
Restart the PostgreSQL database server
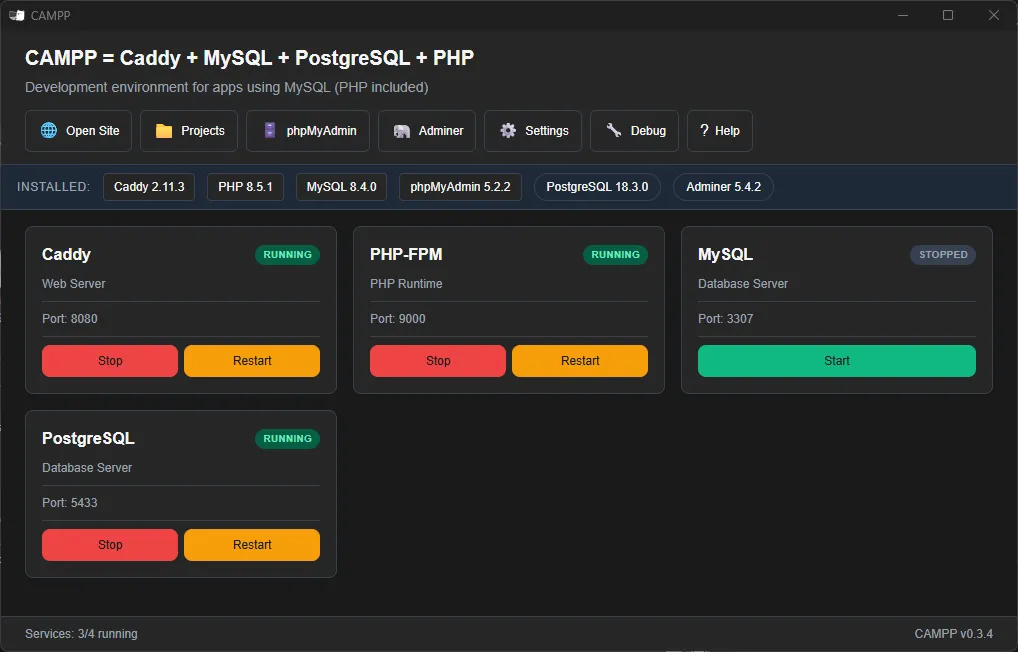(x=252, y=544)
